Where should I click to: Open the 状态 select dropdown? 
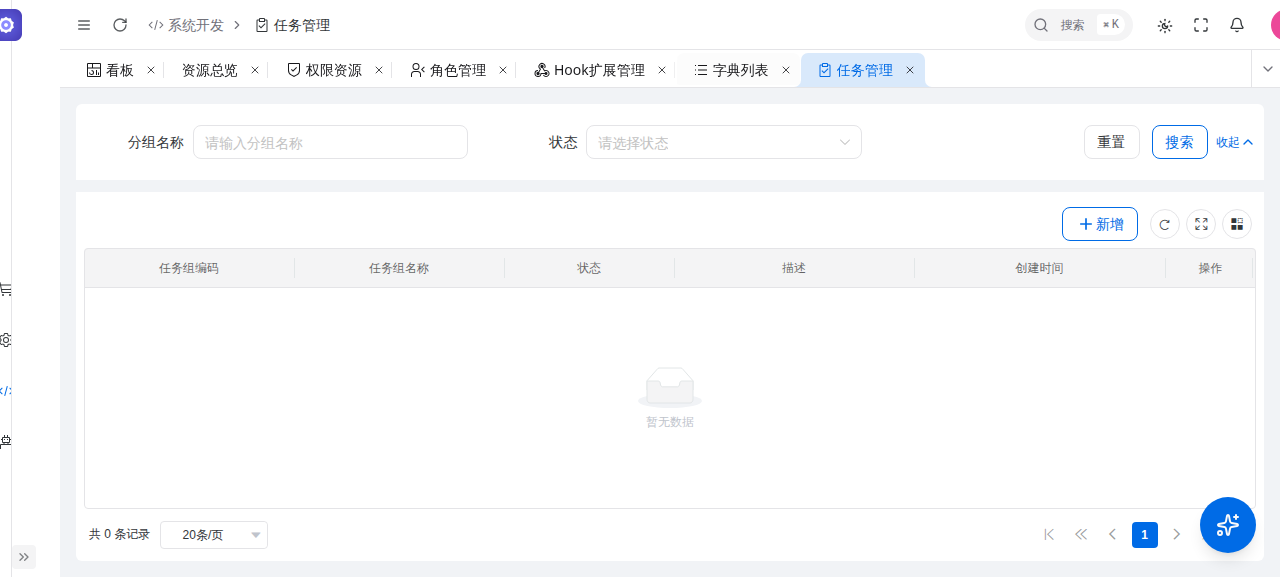pyautogui.click(x=724, y=142)
